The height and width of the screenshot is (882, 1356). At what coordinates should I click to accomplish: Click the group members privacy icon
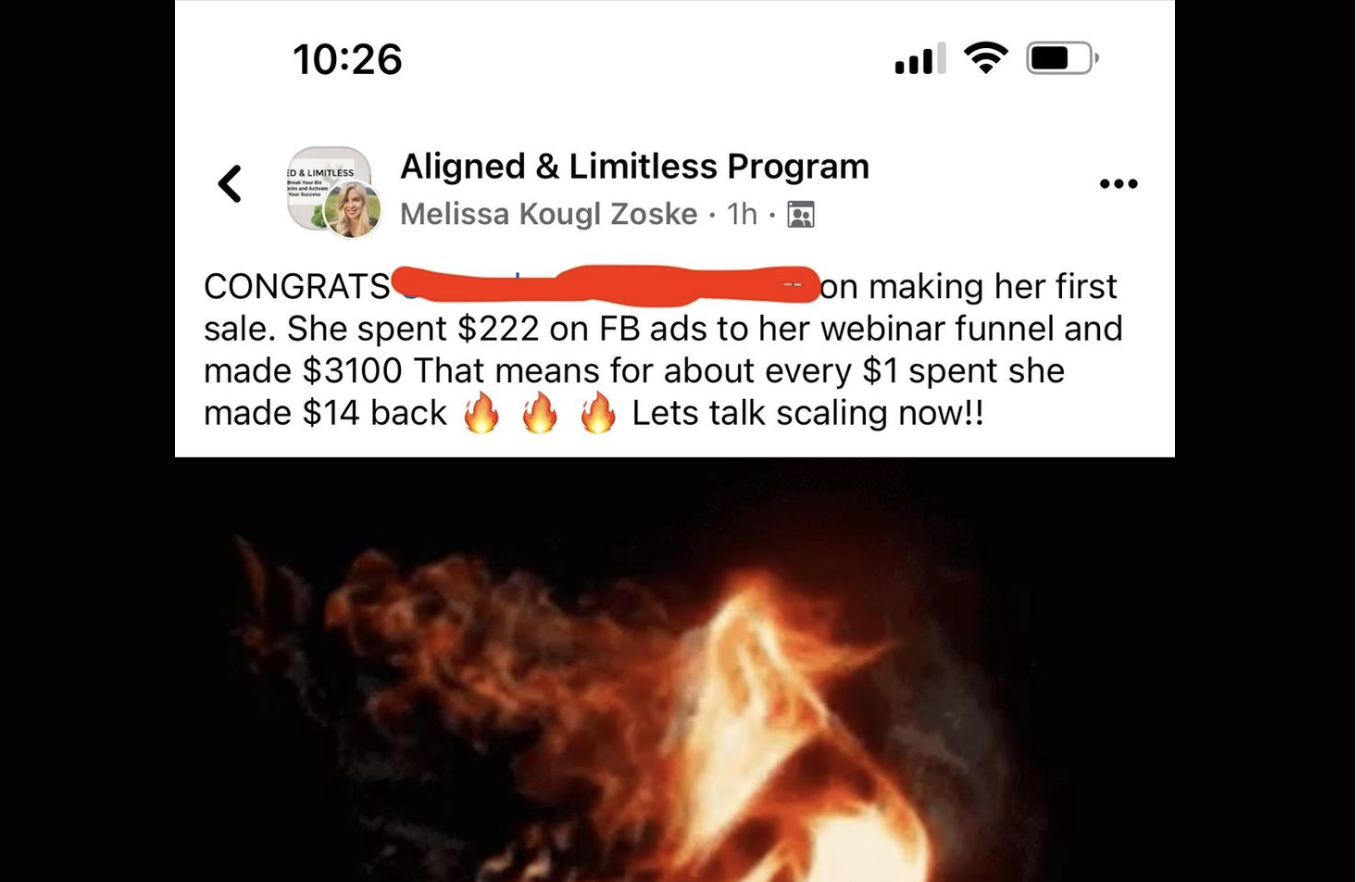(x=800, y=214)
